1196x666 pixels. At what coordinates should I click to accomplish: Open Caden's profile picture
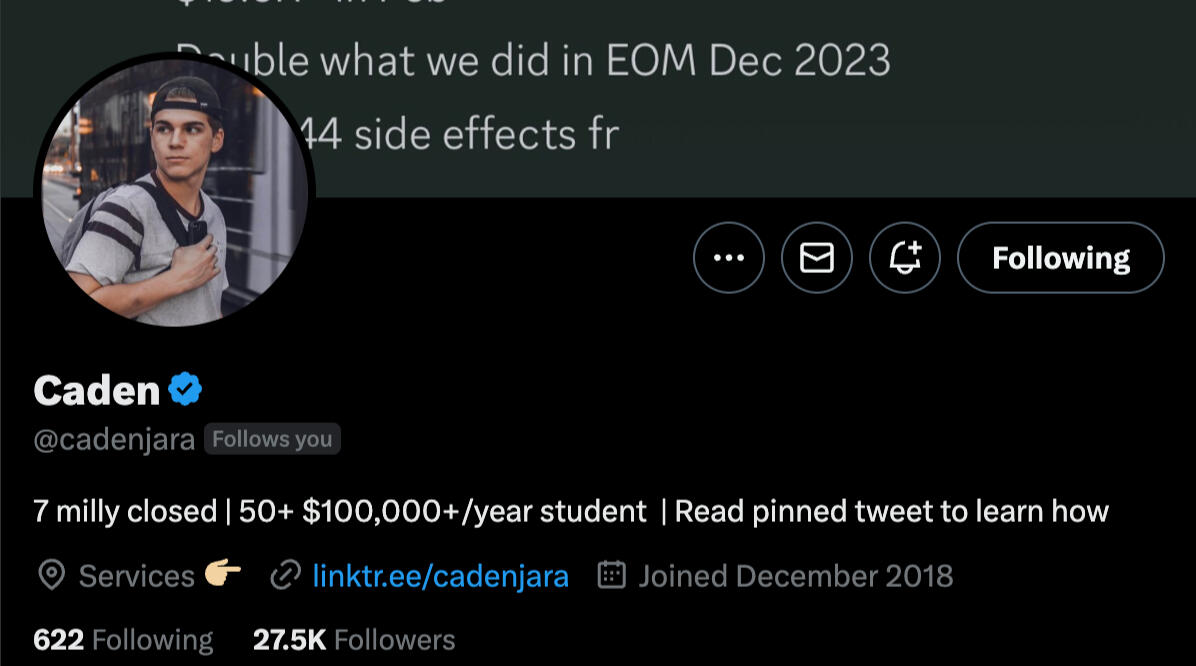(x=174, y=190)
